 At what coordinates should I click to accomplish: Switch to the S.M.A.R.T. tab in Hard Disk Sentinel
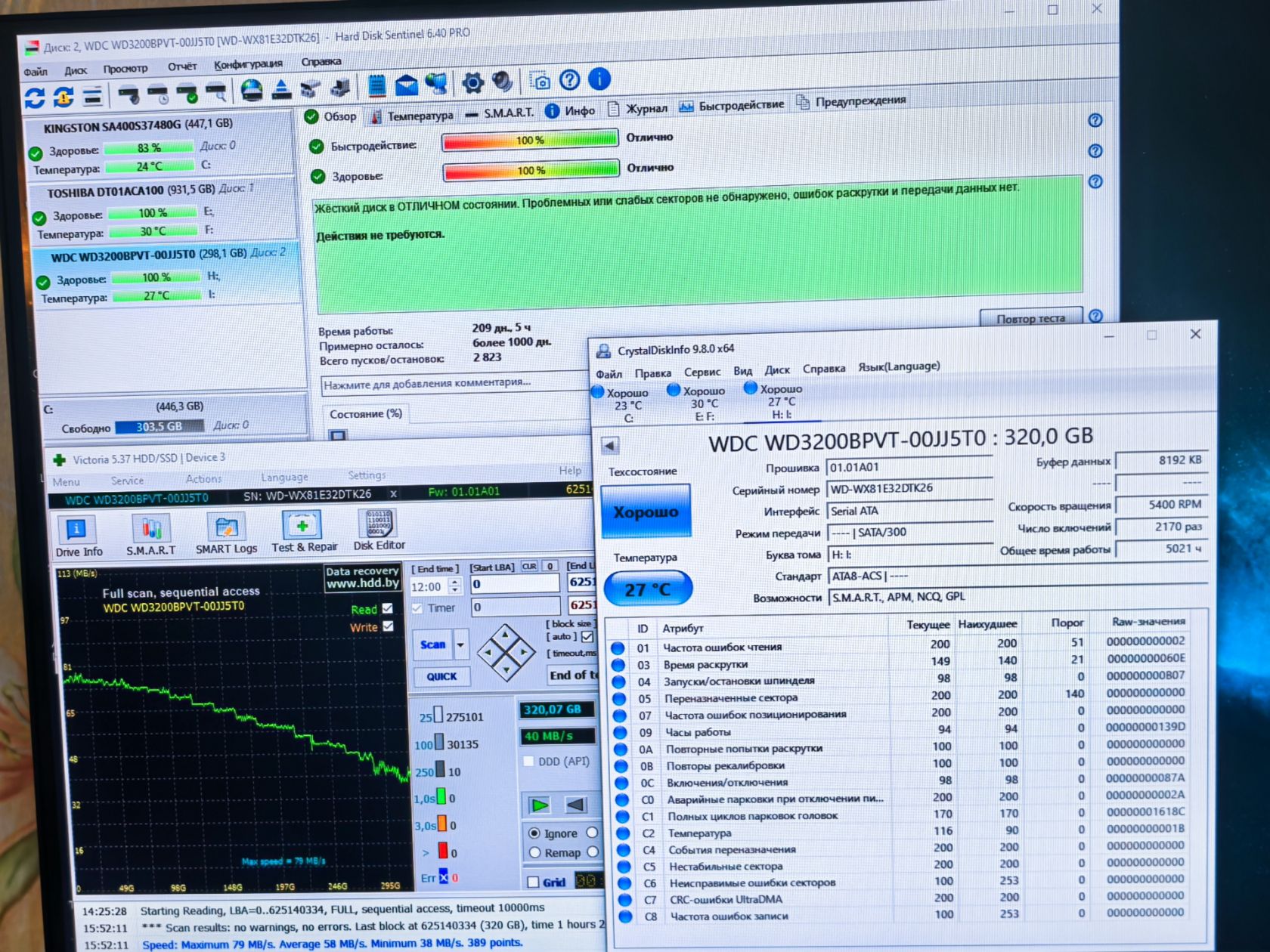[500, 113]
